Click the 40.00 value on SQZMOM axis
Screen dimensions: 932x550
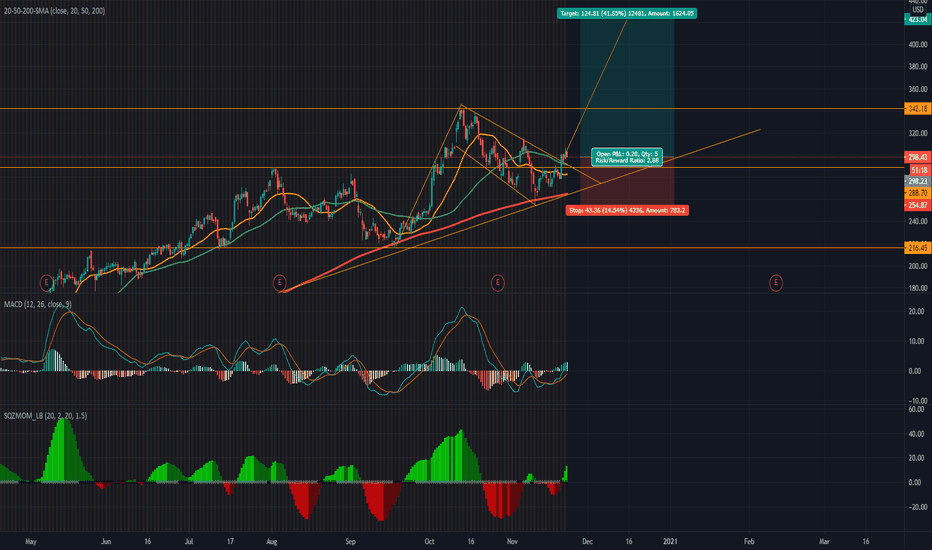click(917, 434)
